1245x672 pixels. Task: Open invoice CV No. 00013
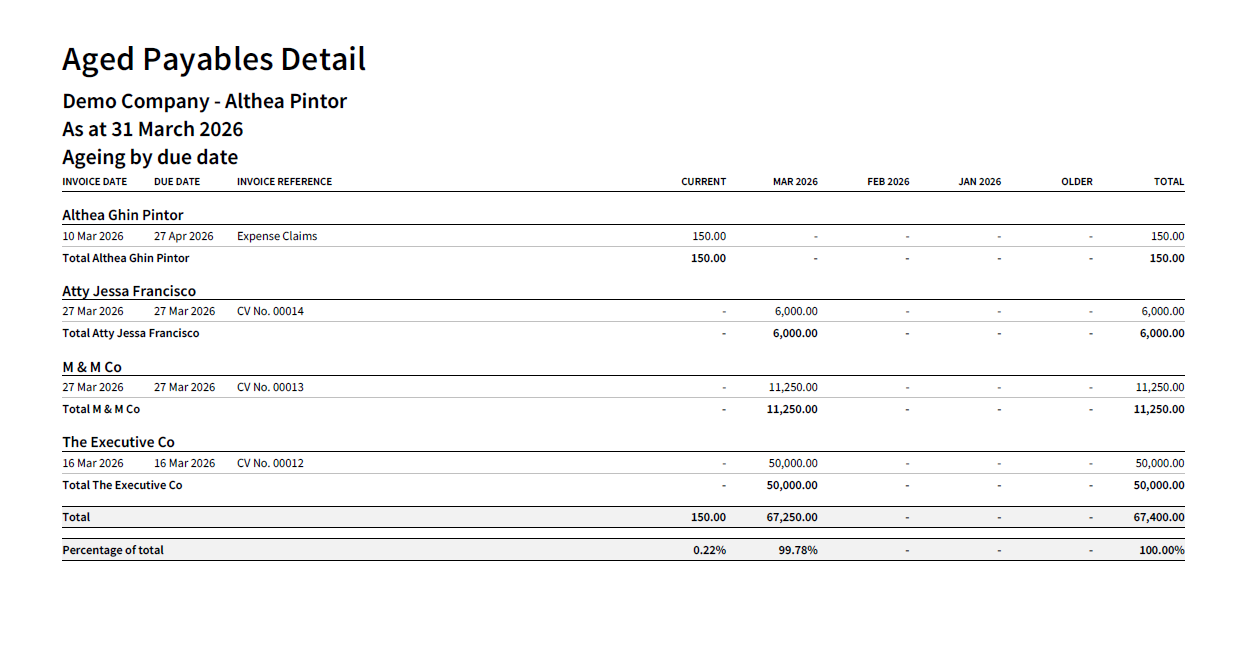tap(270, 387)
